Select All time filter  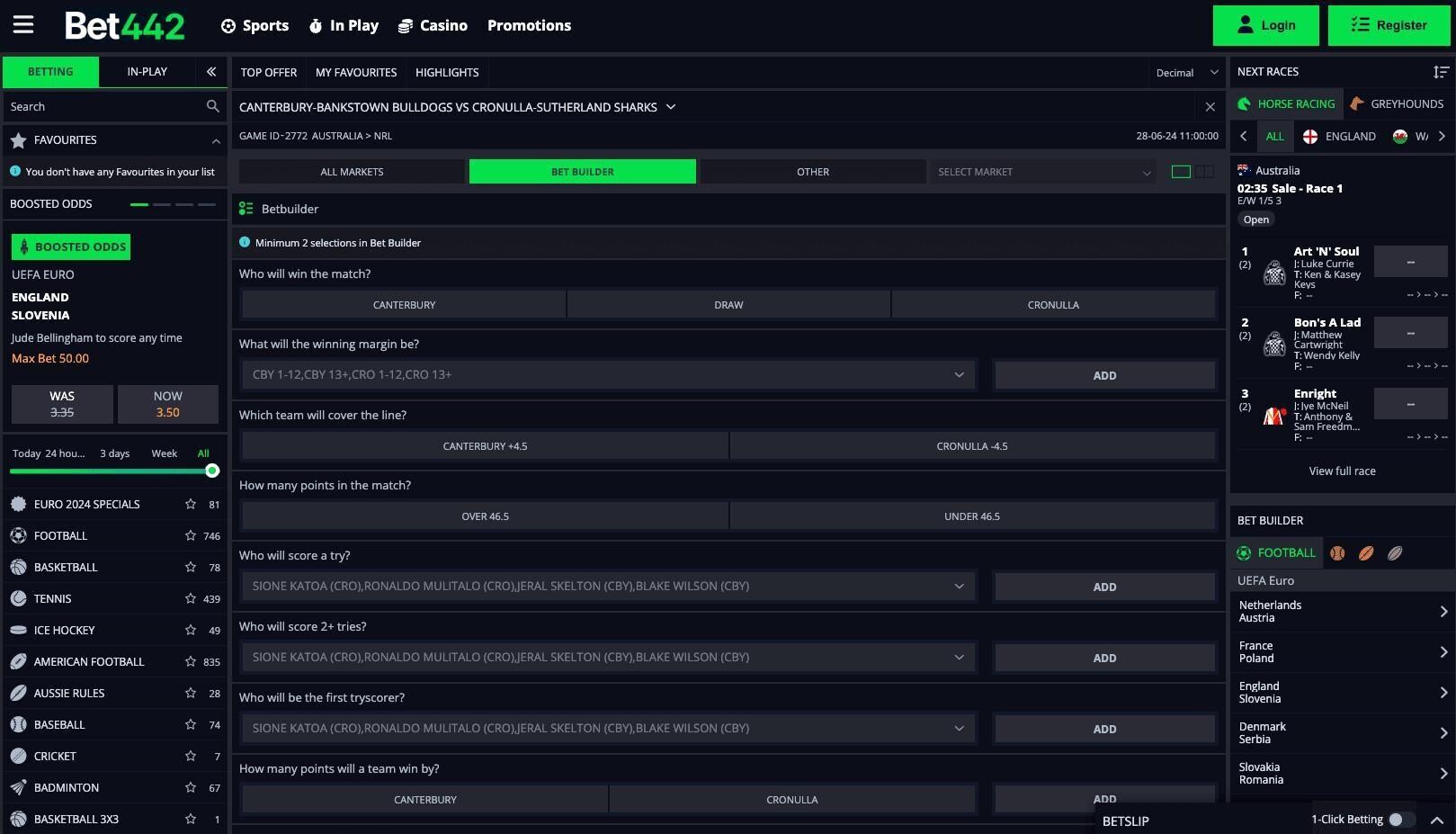[203, 453]
